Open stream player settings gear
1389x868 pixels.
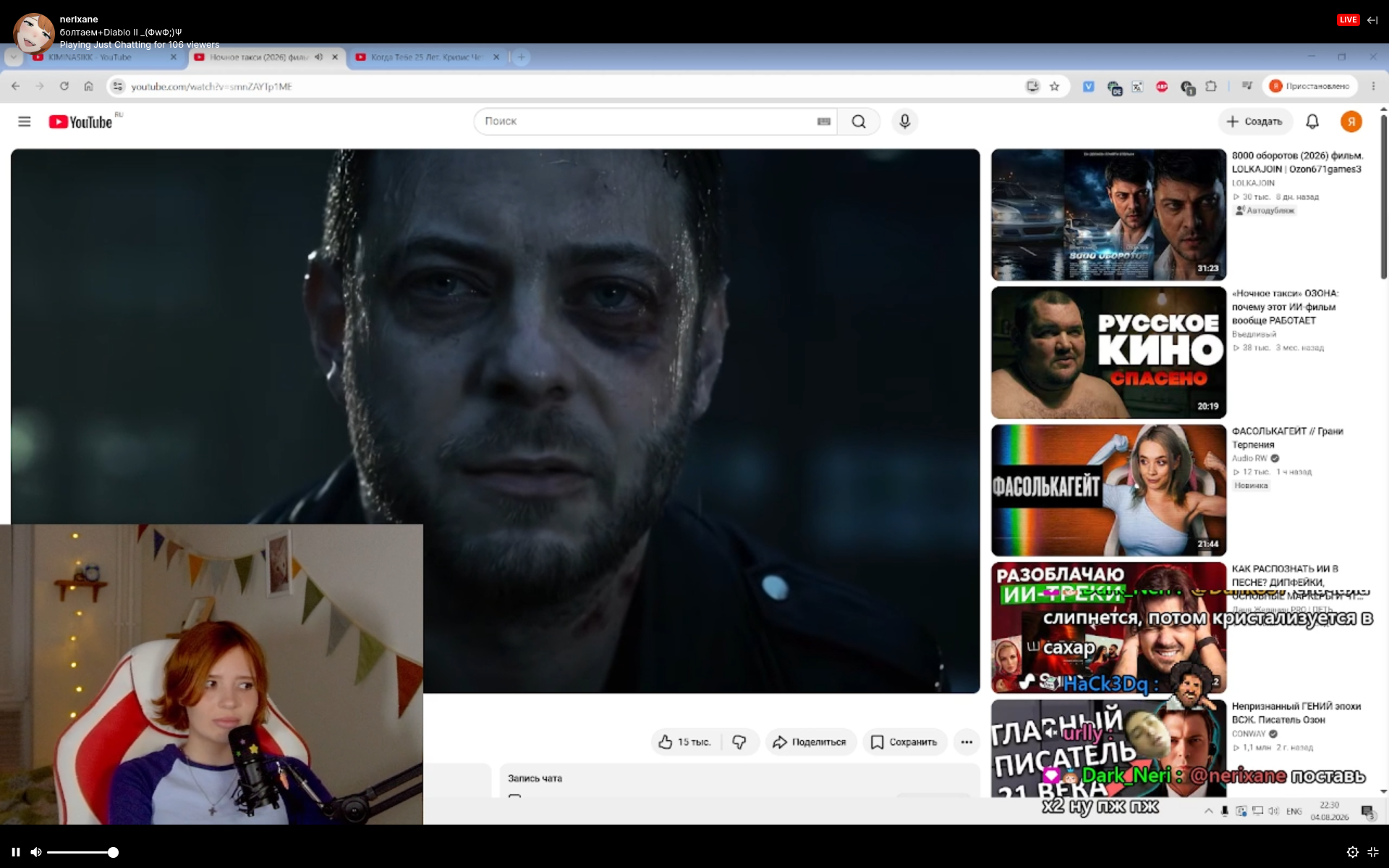click(x=1352, y=852)
